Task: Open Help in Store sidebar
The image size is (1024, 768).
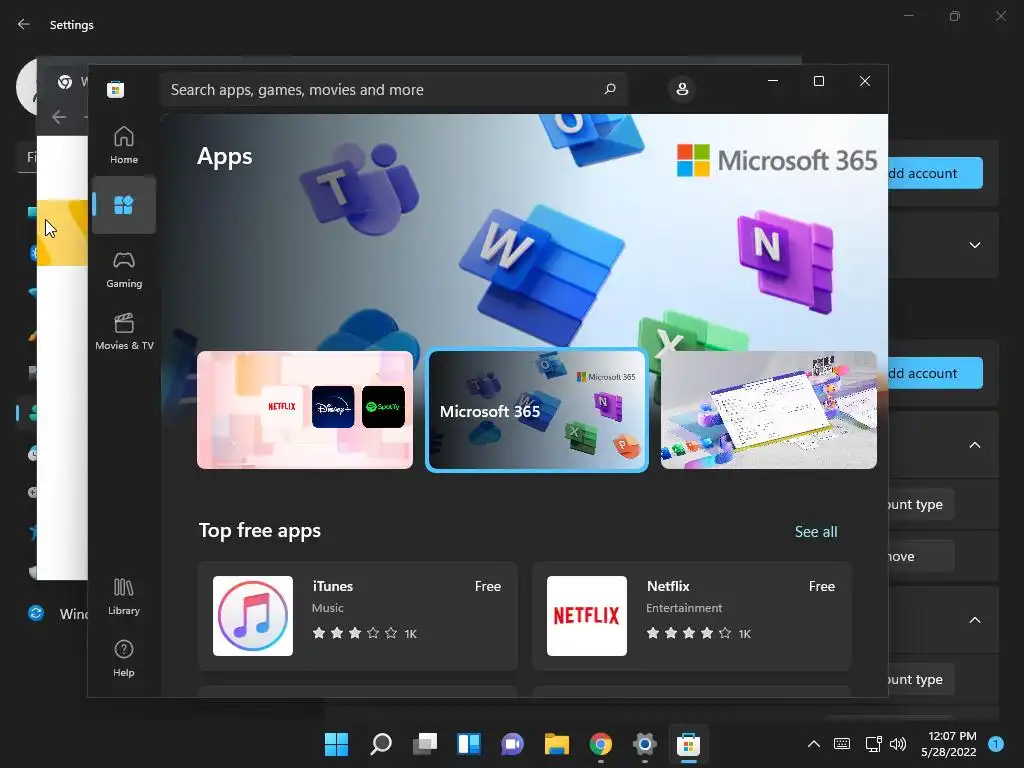Action: click(123, 658)
